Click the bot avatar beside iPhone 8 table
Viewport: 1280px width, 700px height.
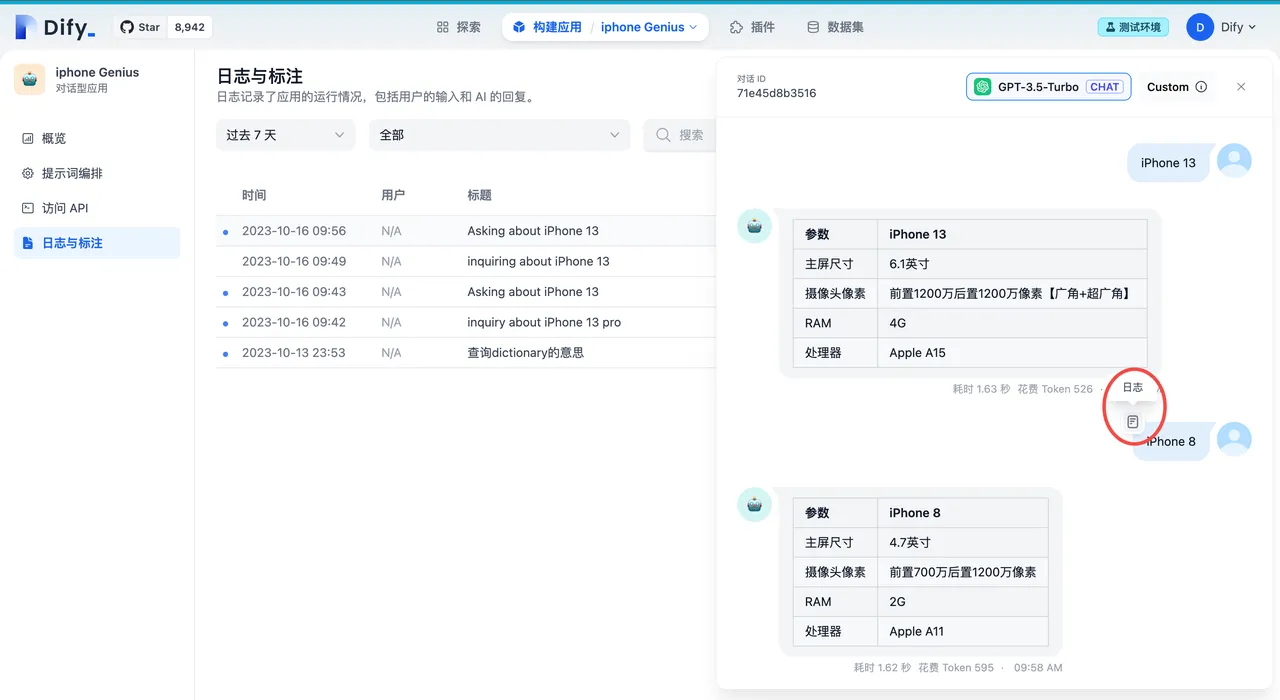point(754,505)
